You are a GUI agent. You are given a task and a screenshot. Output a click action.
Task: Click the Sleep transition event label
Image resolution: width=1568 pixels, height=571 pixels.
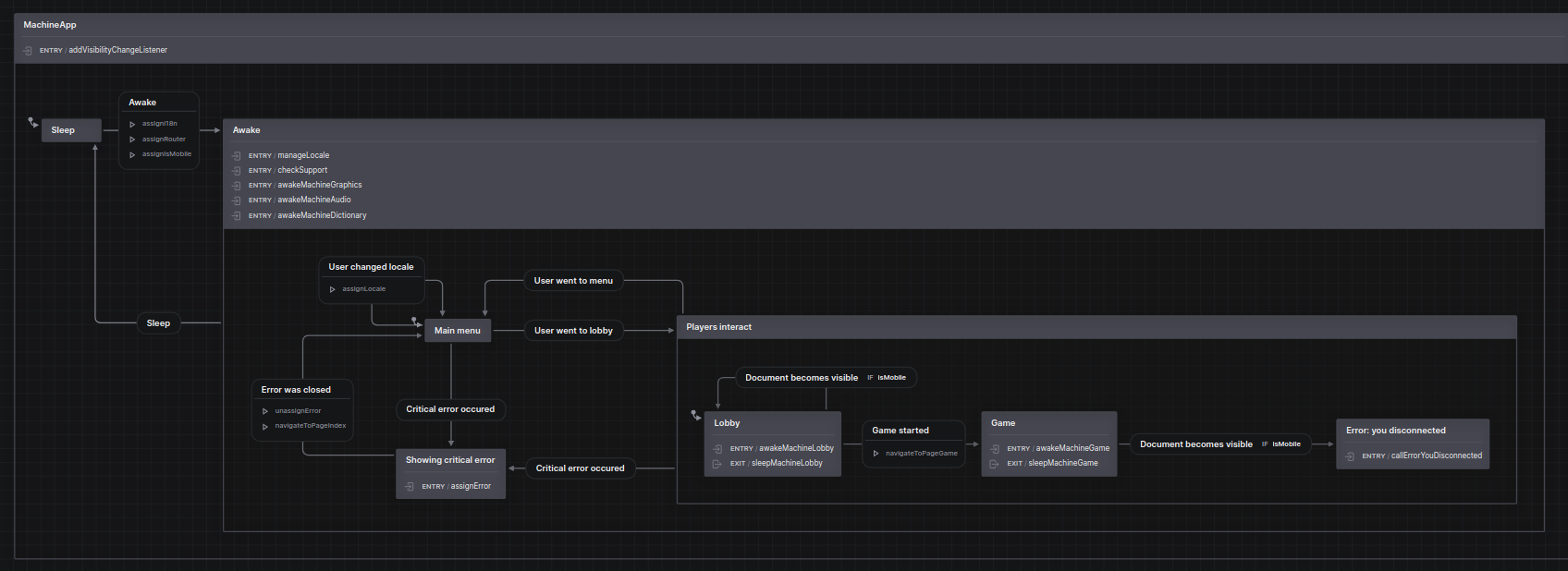tap(158, 323)
